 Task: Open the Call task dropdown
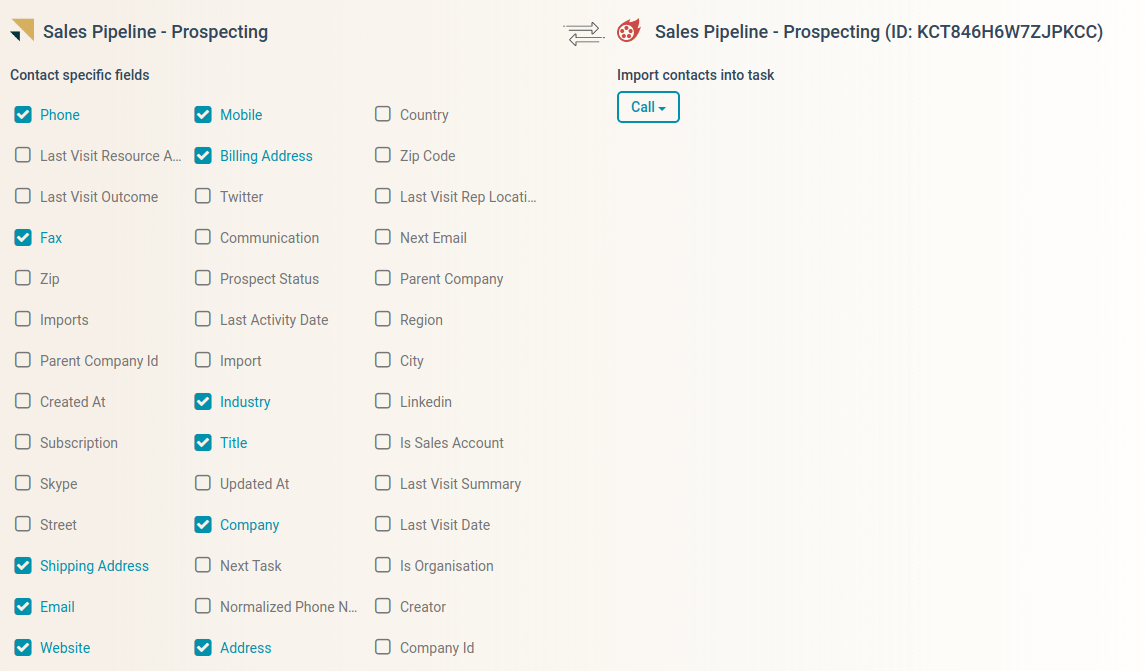648,107
